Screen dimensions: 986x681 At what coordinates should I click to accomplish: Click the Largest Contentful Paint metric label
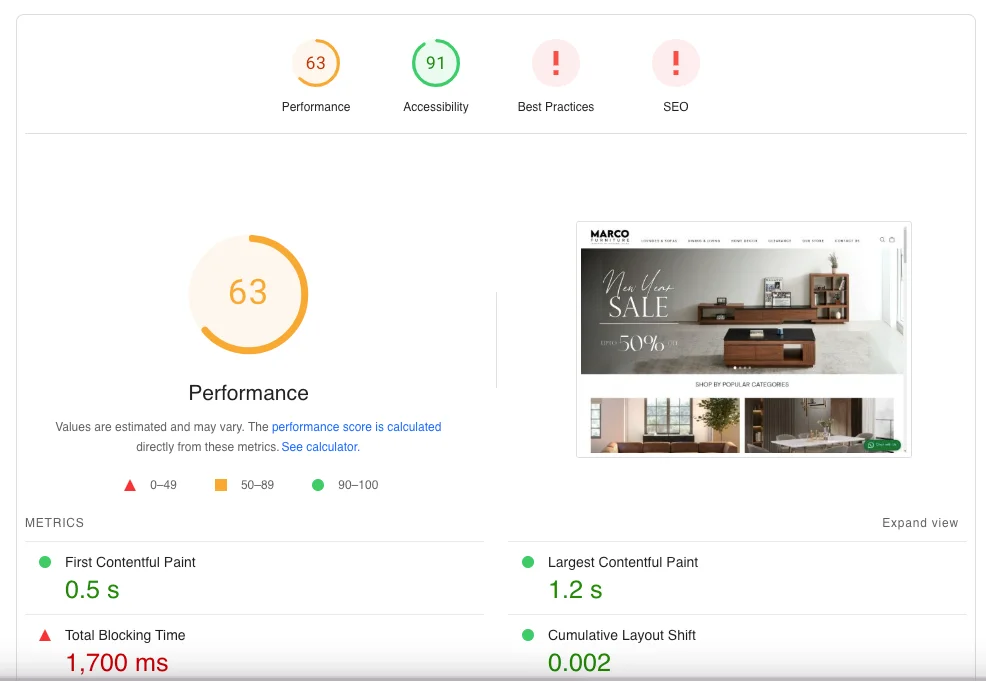(623, 562)
